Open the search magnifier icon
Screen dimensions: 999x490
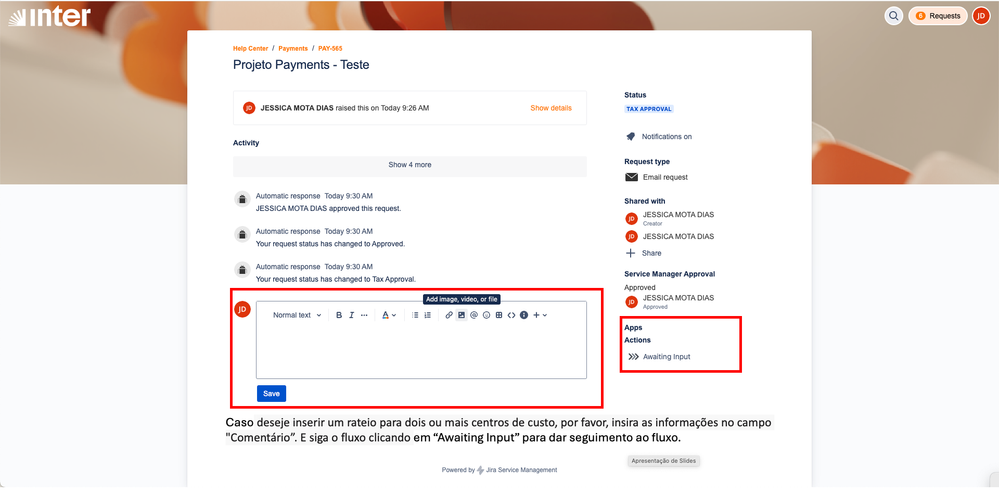894,16
